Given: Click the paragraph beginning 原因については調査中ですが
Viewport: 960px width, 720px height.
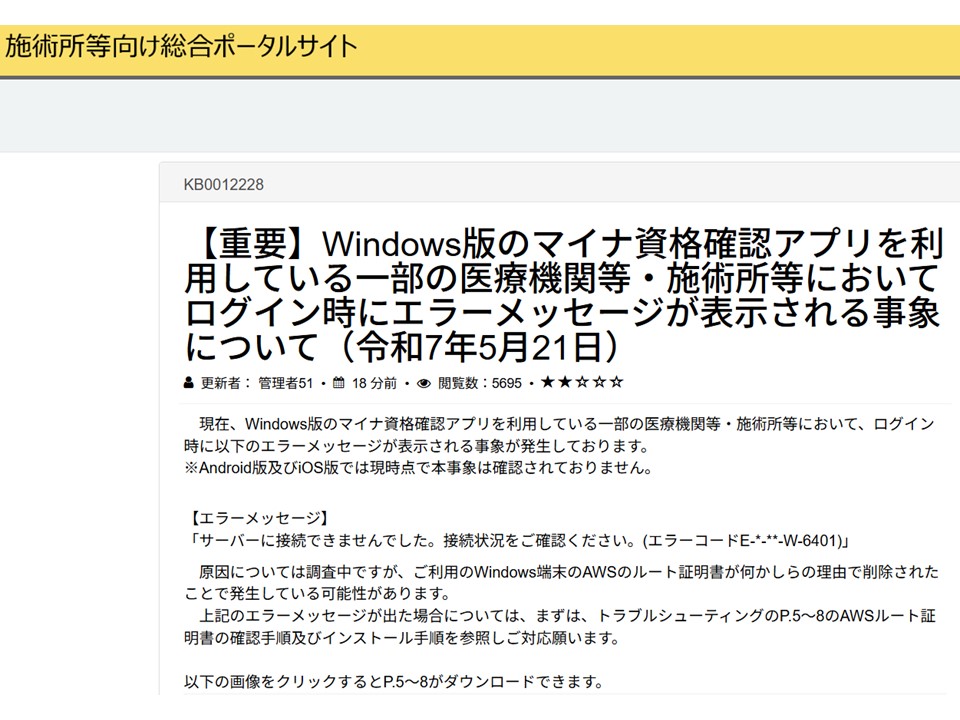Looking at the screenshot, I should click(561, 583).
